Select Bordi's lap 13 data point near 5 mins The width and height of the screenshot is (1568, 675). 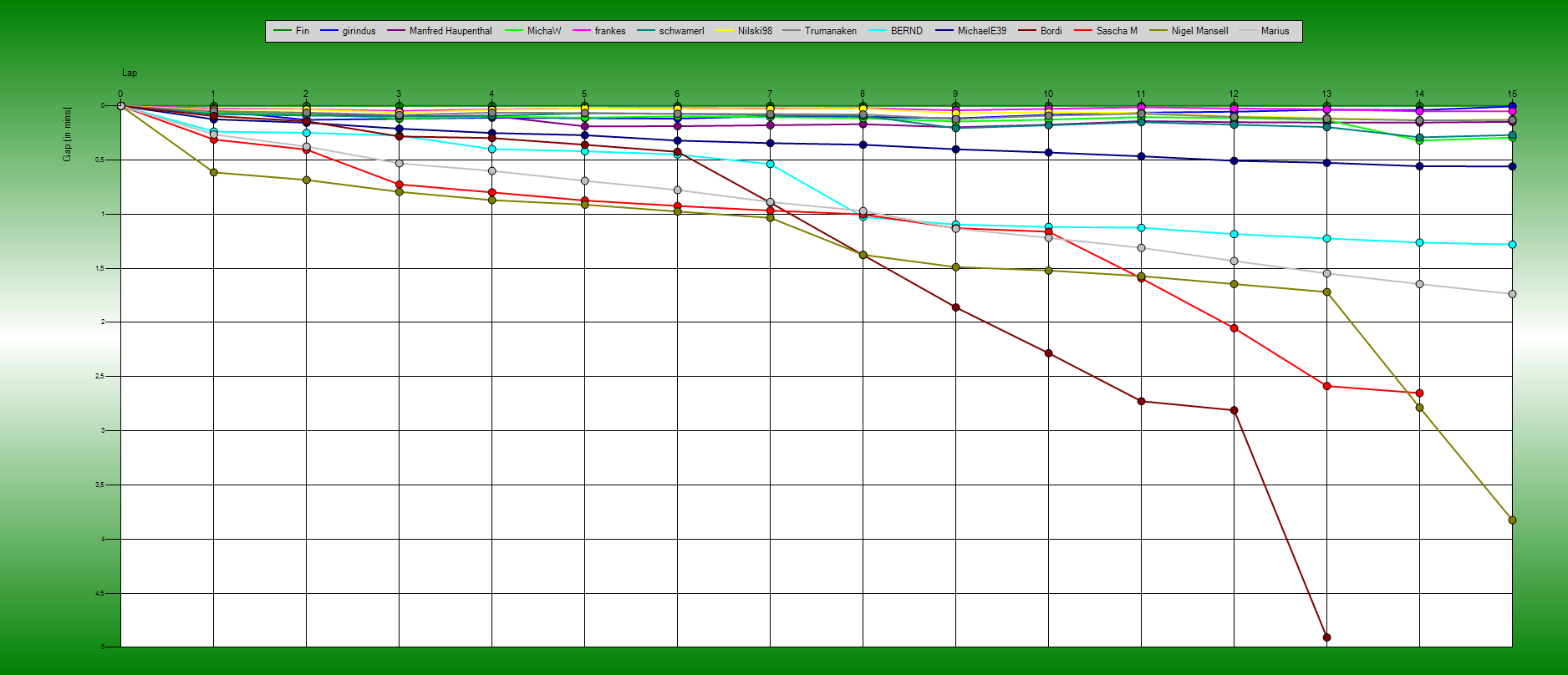click(1326, 637)
